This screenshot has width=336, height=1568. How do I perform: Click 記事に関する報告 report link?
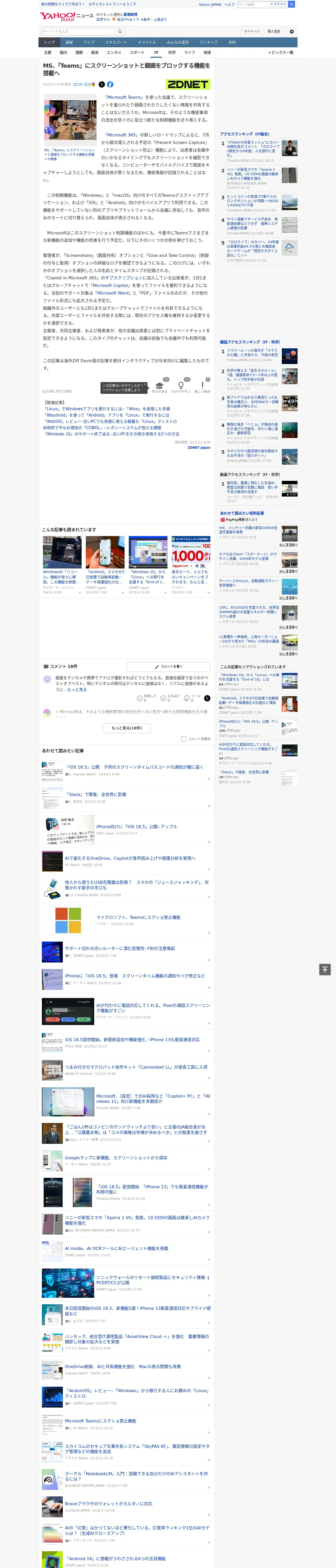[x=57, y=391]
